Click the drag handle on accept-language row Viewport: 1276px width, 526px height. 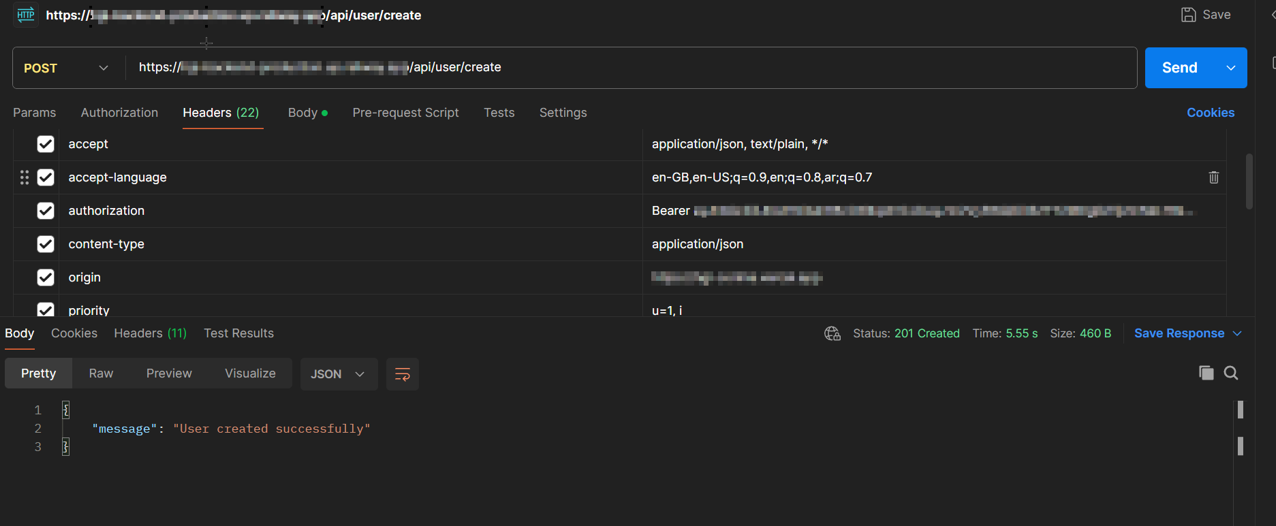24,177
